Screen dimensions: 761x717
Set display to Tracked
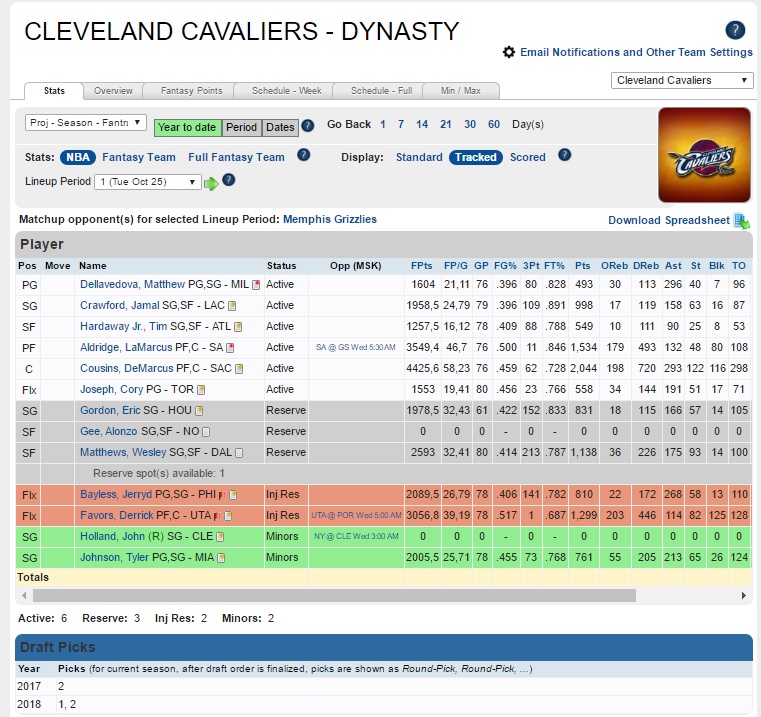point(476,157)
